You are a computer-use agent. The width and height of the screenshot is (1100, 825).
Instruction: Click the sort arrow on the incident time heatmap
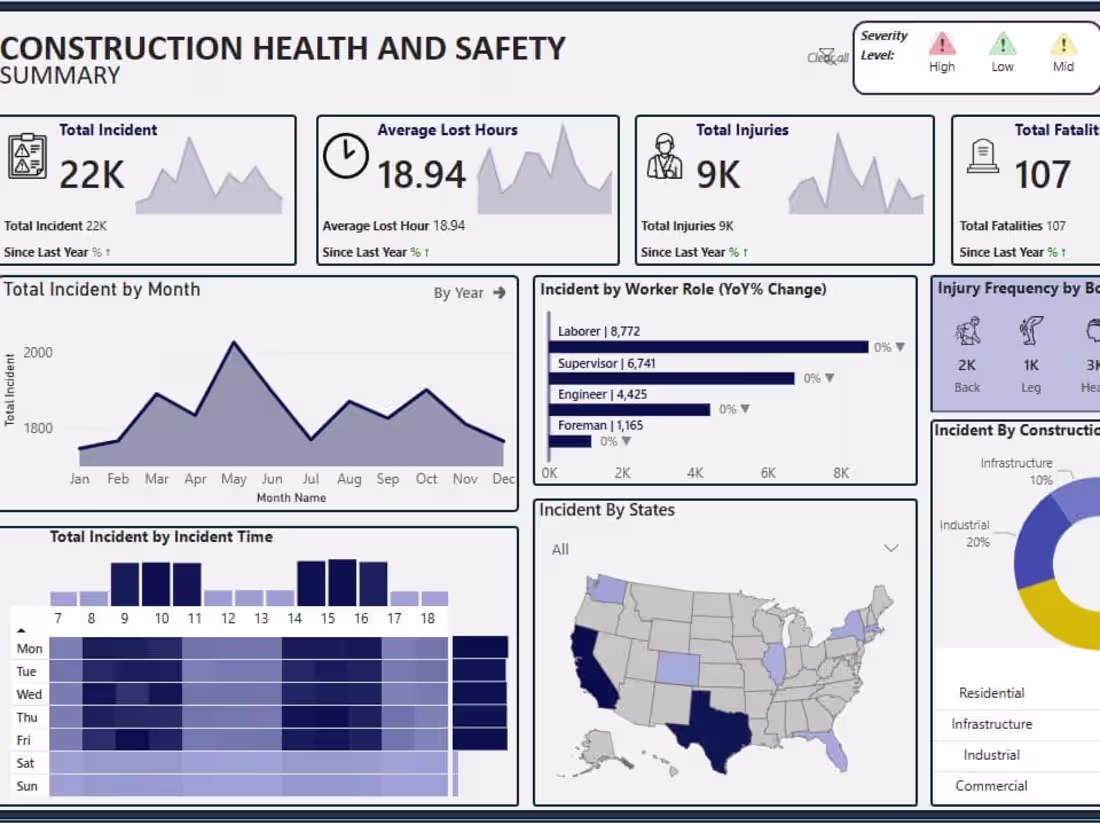22,630
